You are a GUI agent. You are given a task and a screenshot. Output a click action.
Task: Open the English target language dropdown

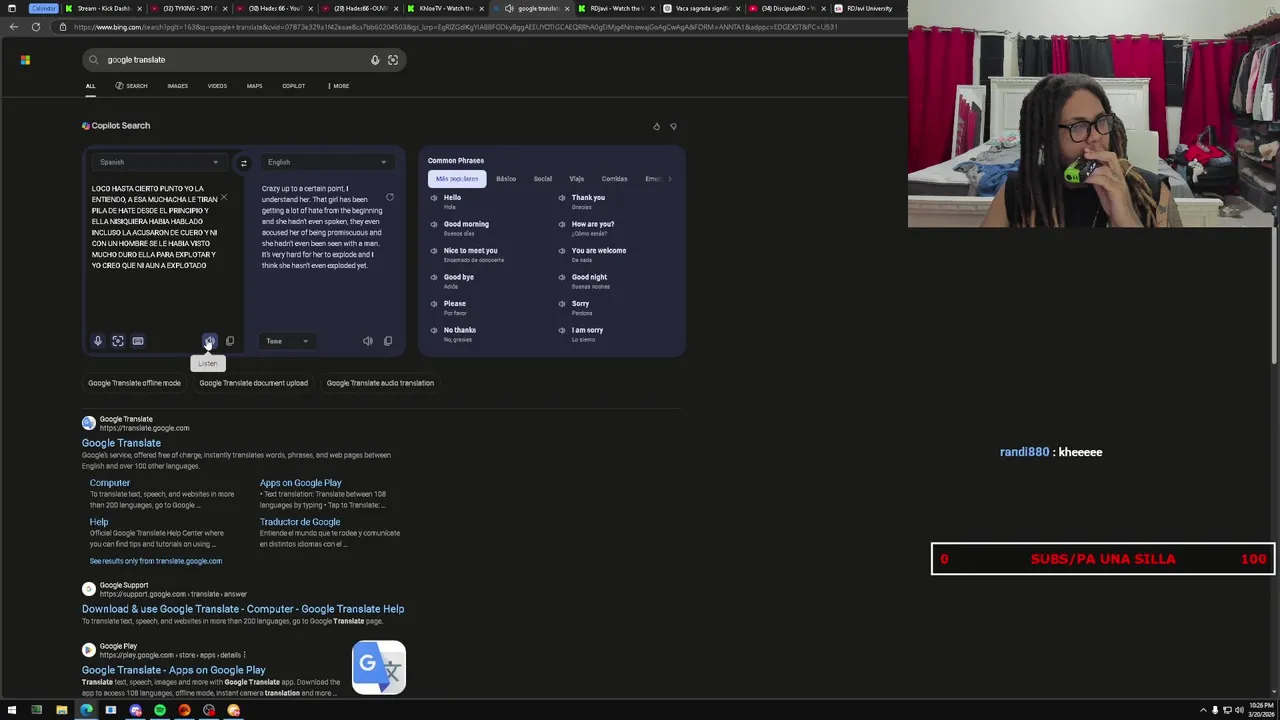[326, 162]
